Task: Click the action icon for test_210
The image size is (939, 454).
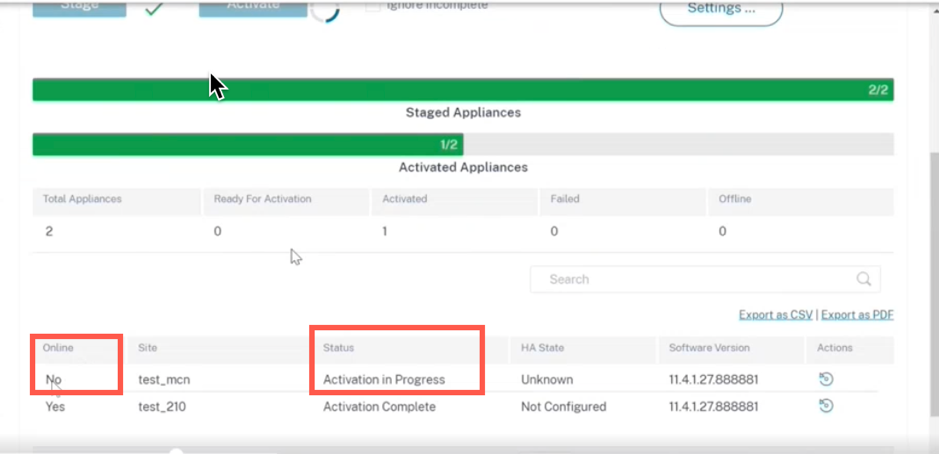Action: [826, 406]
